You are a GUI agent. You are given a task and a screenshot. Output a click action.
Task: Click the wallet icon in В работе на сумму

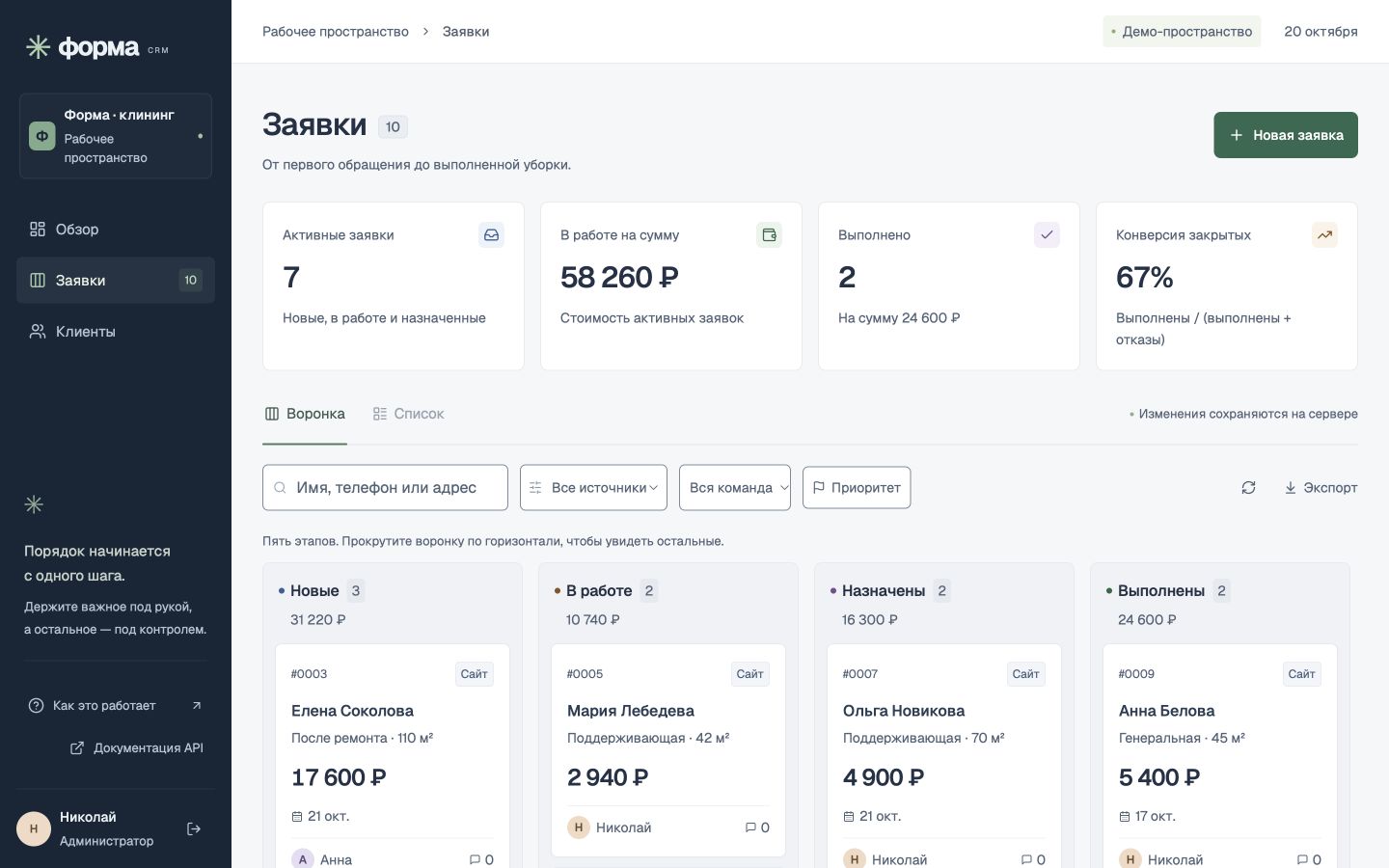pos(770,235)
